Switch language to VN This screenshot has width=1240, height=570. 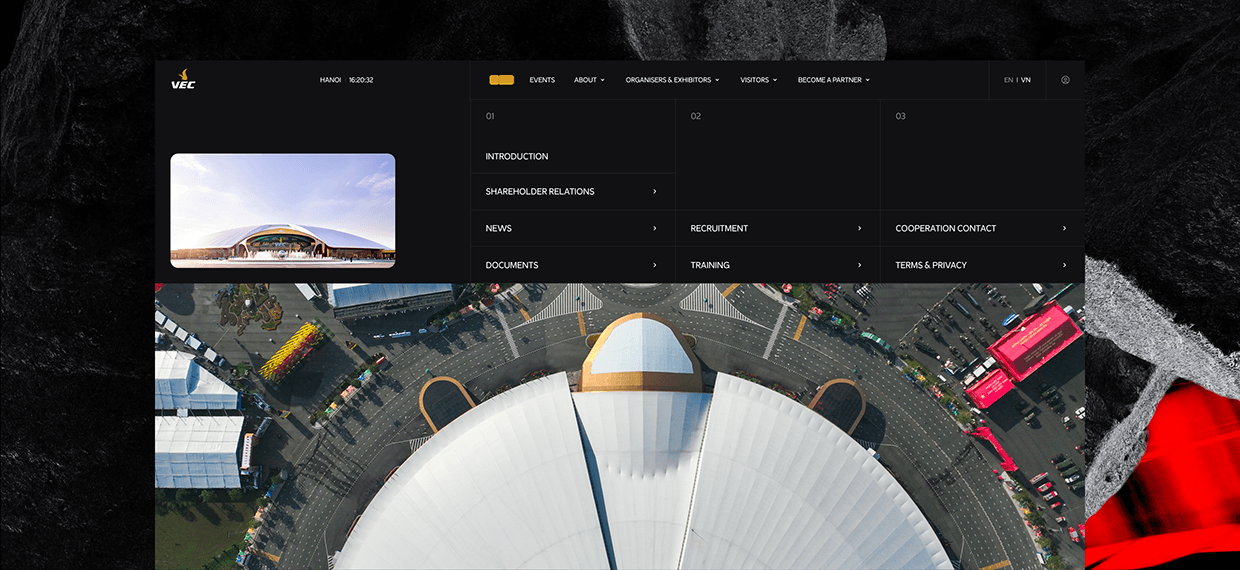coord(1026,80)
